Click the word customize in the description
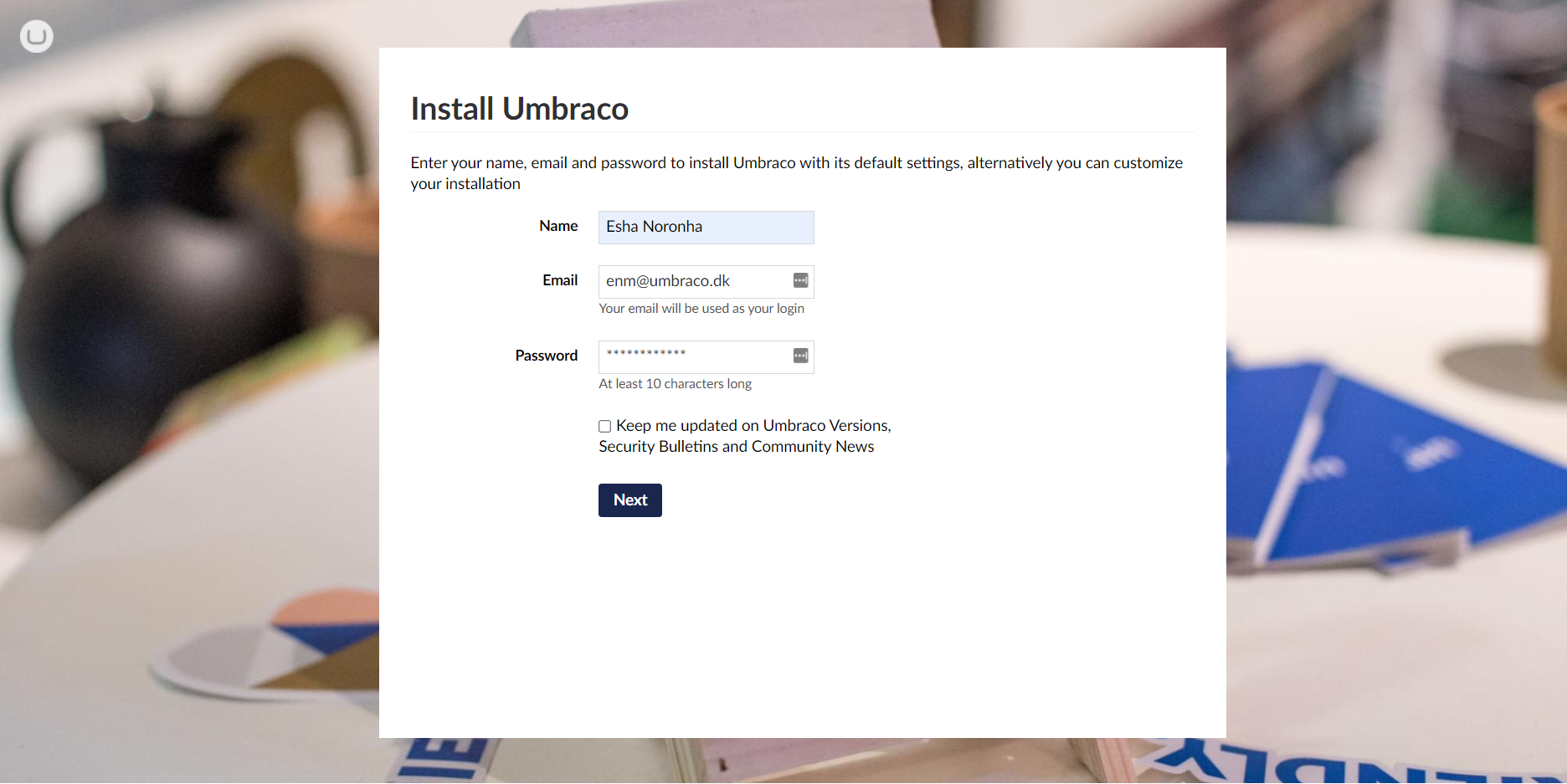The image size is (1567, 784). [x=1148, y=162]
